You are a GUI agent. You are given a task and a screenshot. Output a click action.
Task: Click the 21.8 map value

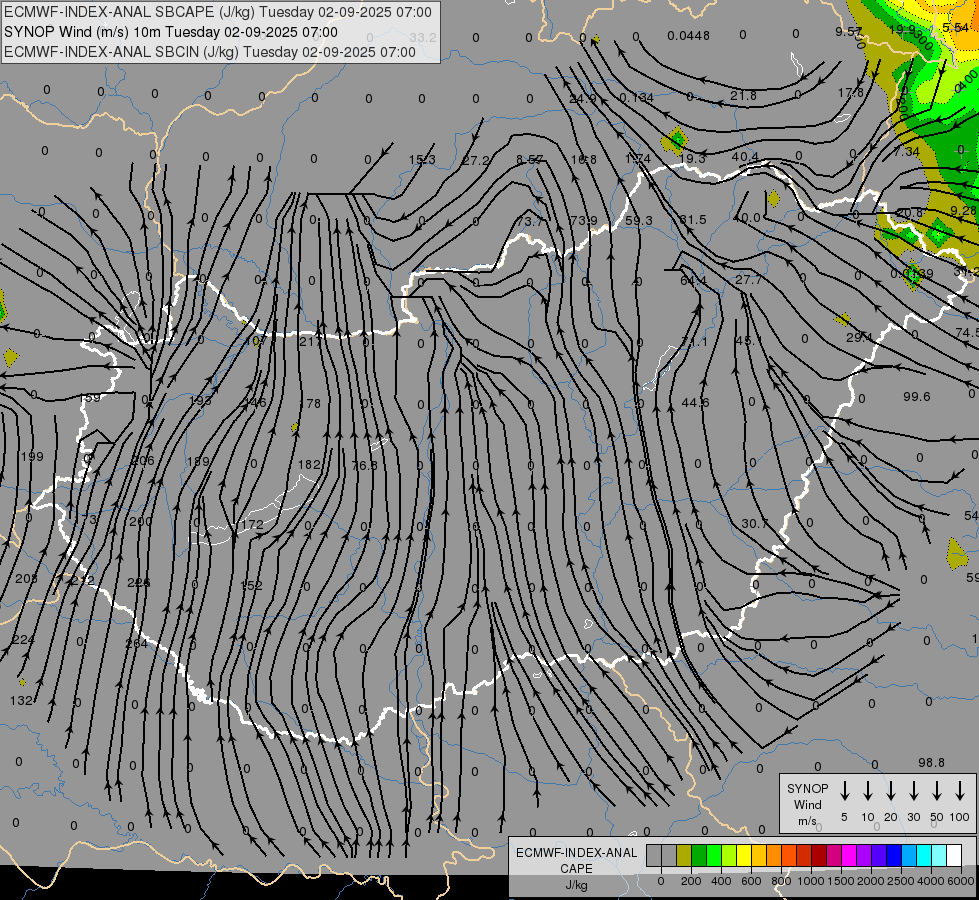click(x=743, y=95)
